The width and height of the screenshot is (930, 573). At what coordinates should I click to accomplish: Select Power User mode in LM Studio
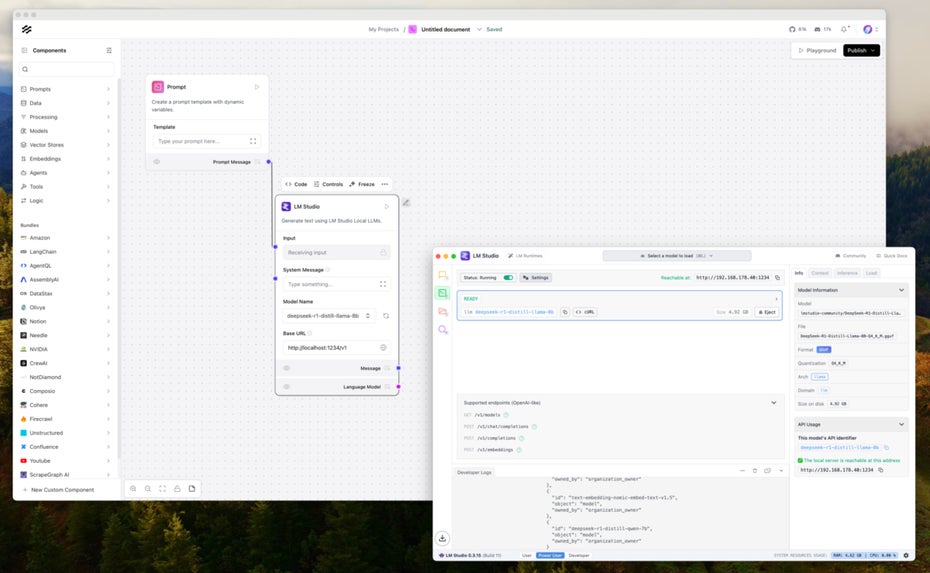tap(550, 556)
